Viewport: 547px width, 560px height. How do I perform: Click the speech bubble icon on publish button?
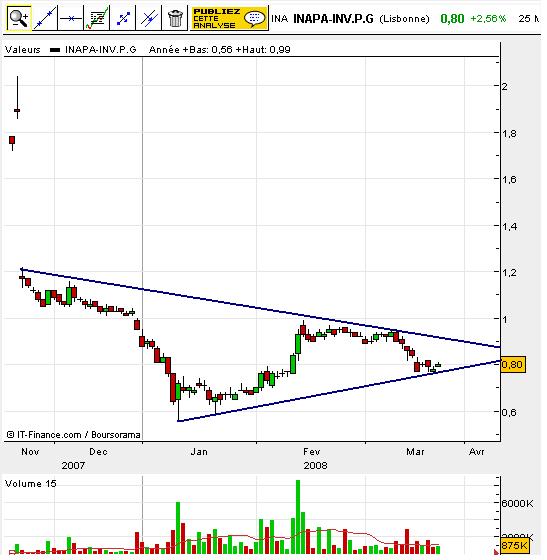click(x=255, y=18)
